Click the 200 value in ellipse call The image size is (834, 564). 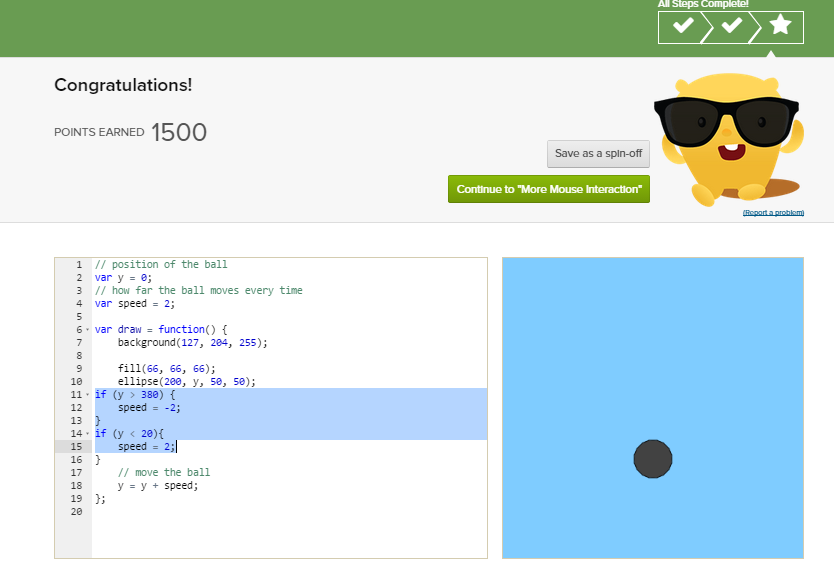(x=172, y=381)
